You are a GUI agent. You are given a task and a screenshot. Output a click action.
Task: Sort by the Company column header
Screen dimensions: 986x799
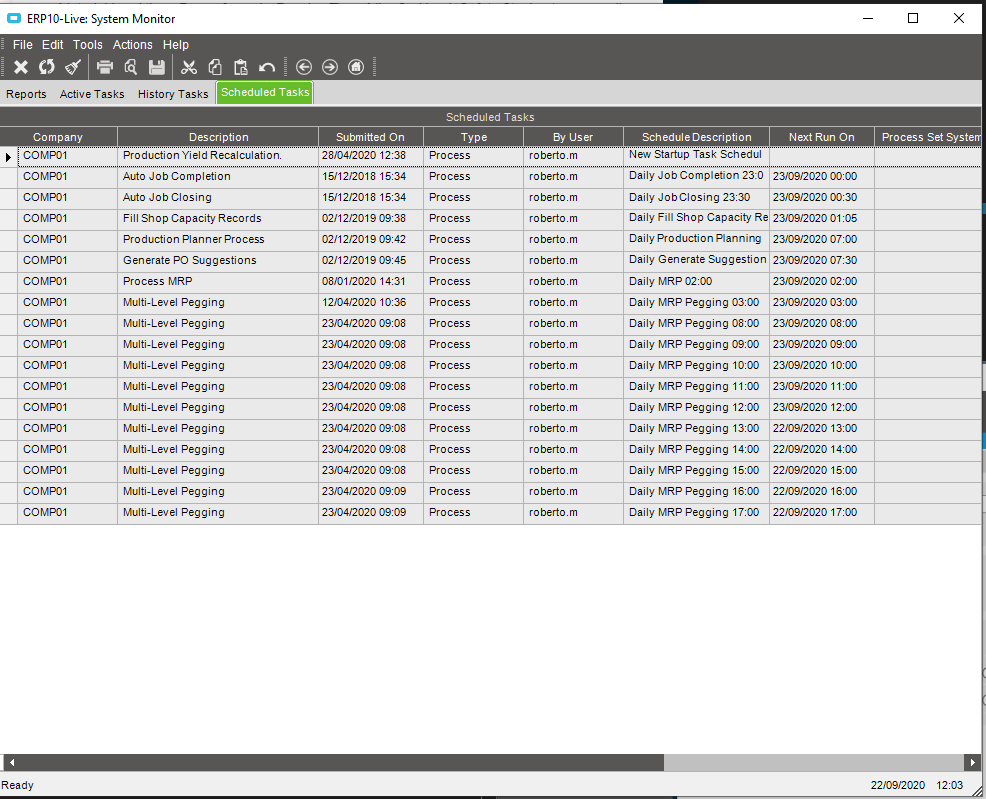click(58, 137)
